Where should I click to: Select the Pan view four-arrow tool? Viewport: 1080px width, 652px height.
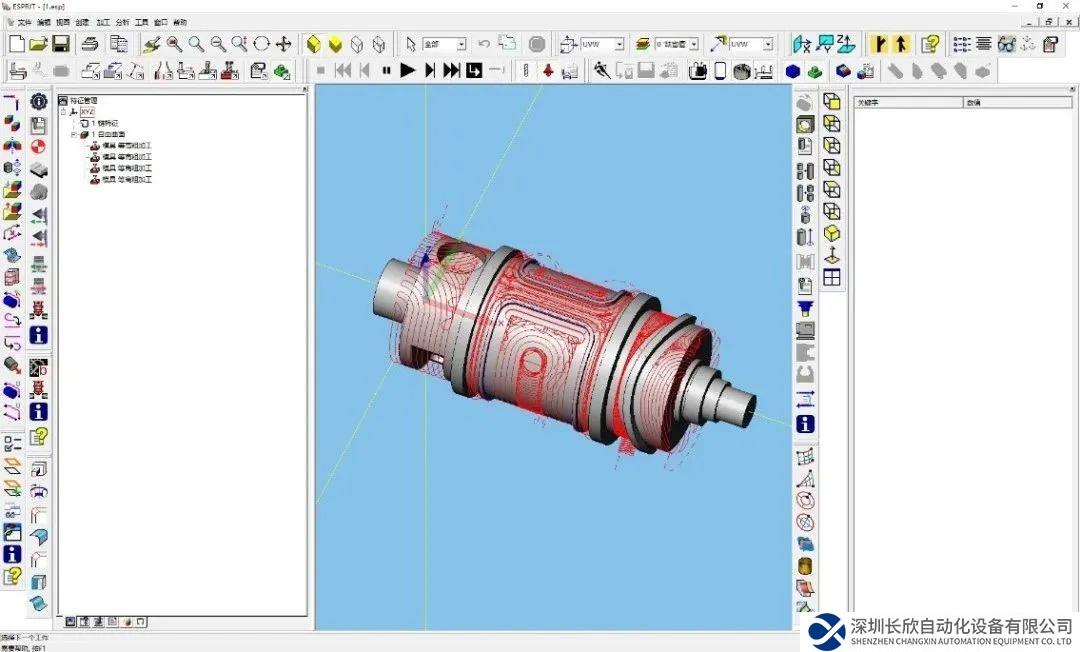point(284,44)
